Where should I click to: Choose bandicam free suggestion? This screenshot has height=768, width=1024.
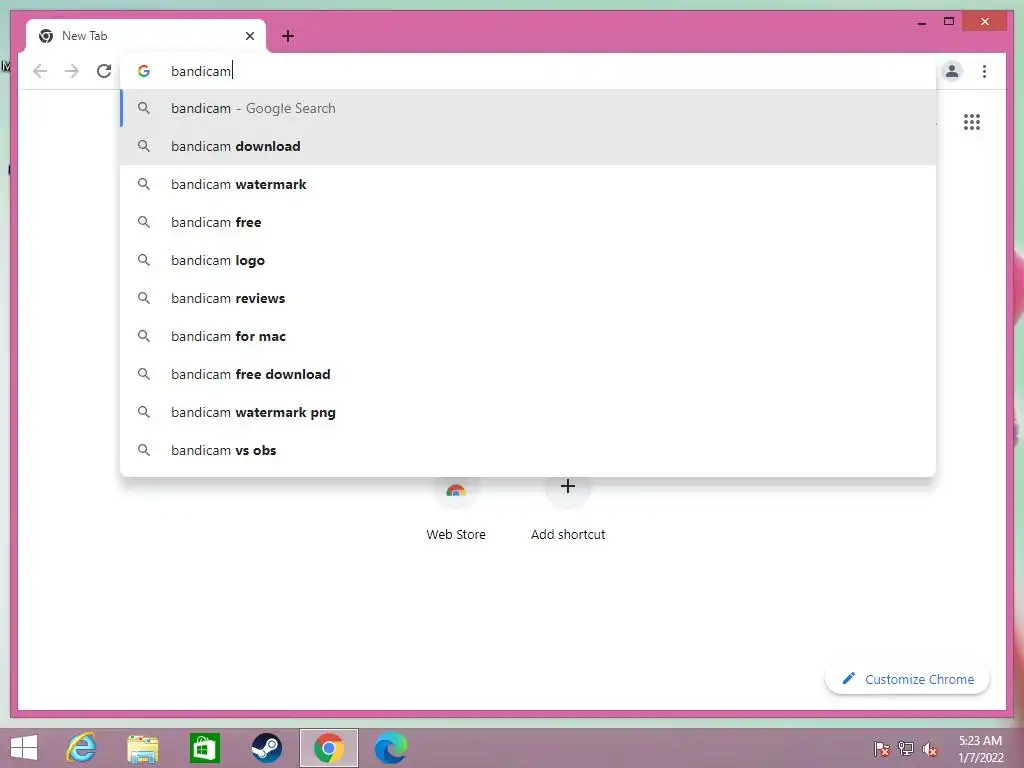pyautogui.click(x=528, y=222)
